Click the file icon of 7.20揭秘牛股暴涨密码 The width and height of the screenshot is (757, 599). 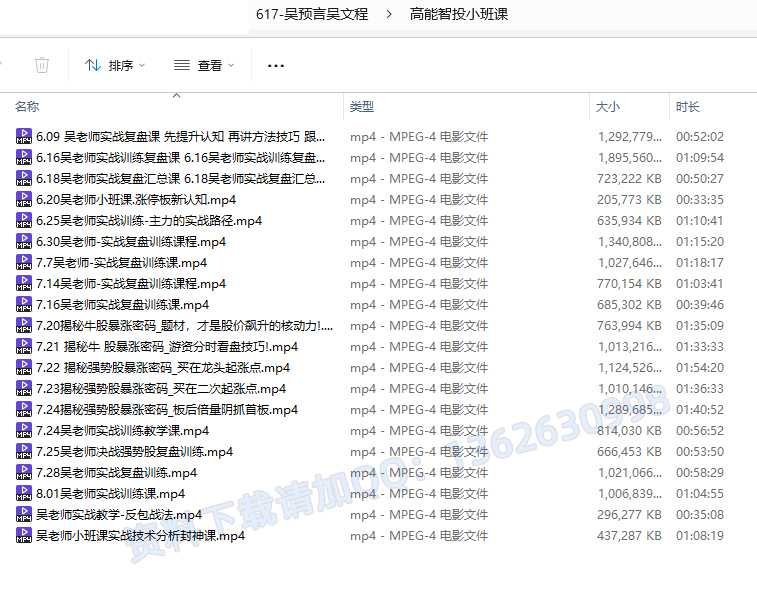coord(24,326)
